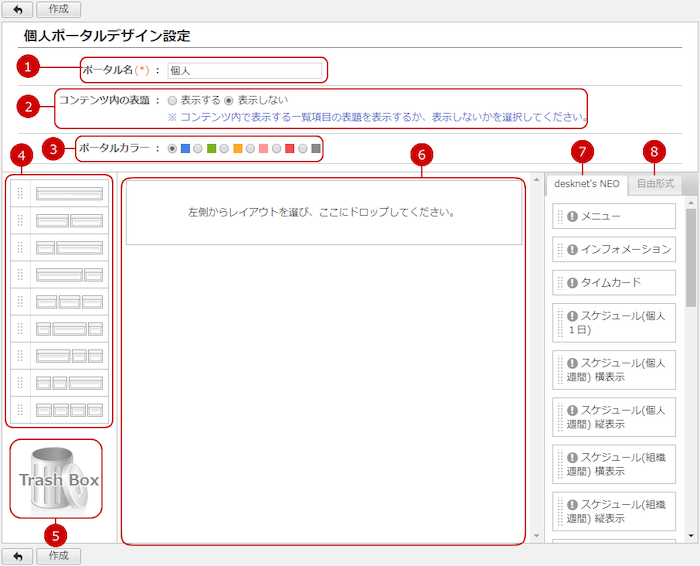Pick the four equal columns layout
The width and height of the screenshot is (700, 566).
69,409
